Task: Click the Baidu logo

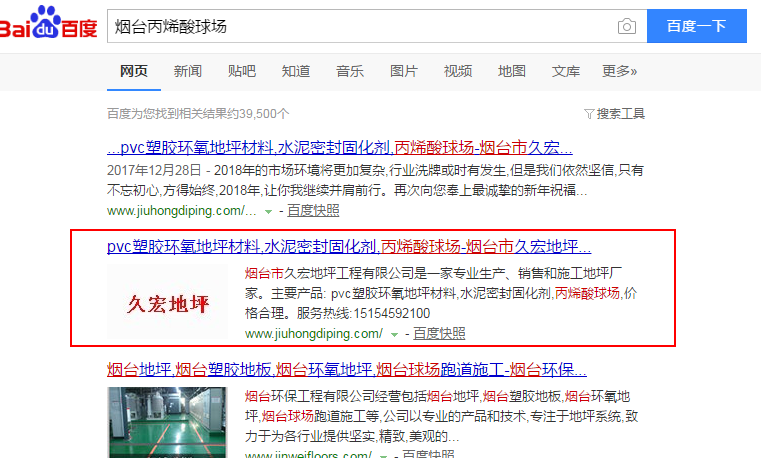Action: [49, 23]
